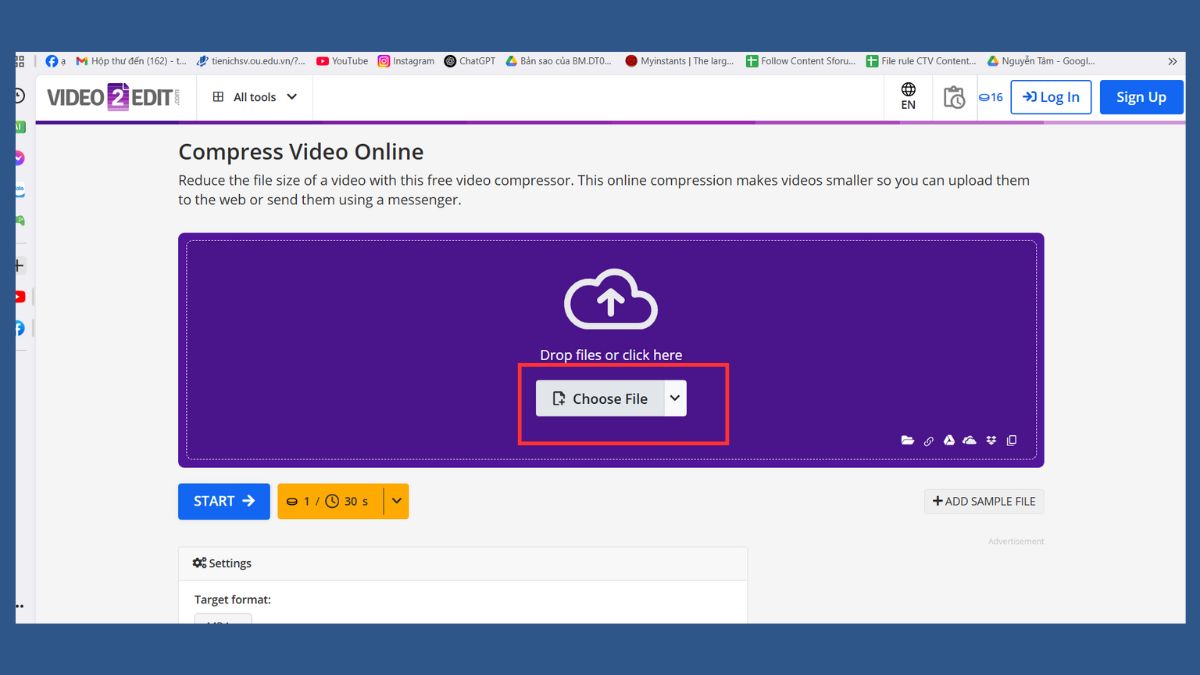1200x675 pixels.
Task: Open Messenger in the browser sidebar
Action: tap(19, 158)
